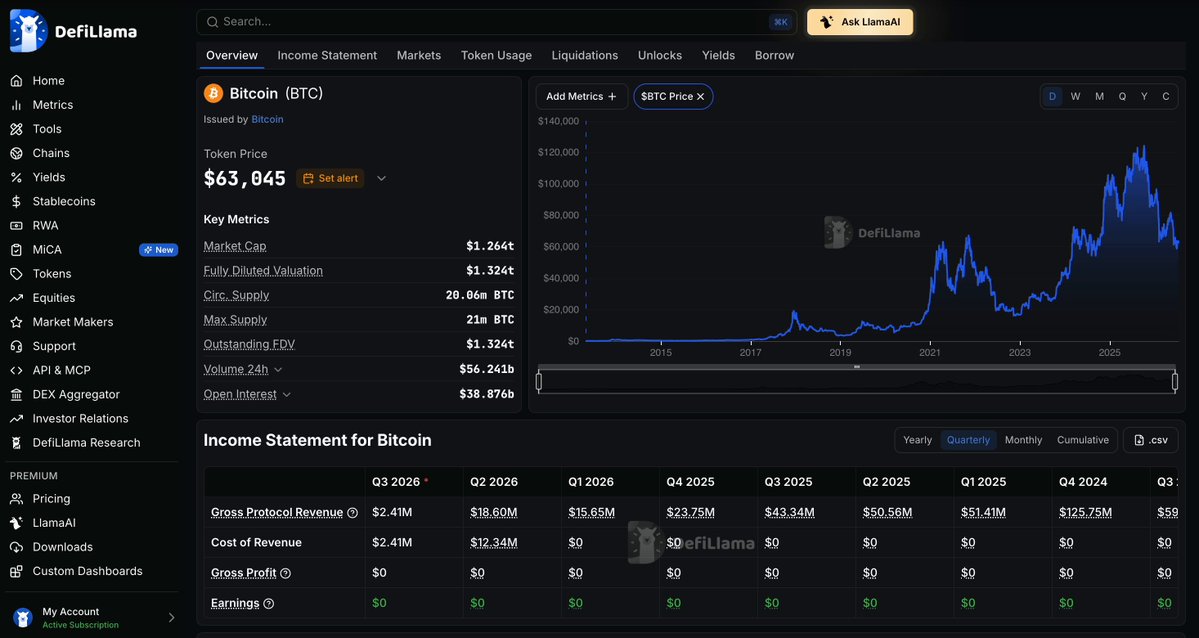The image size is (1199, 638).
Task: Expand Open Interest details
Action: pyautogui.click(x=287, y=395)
